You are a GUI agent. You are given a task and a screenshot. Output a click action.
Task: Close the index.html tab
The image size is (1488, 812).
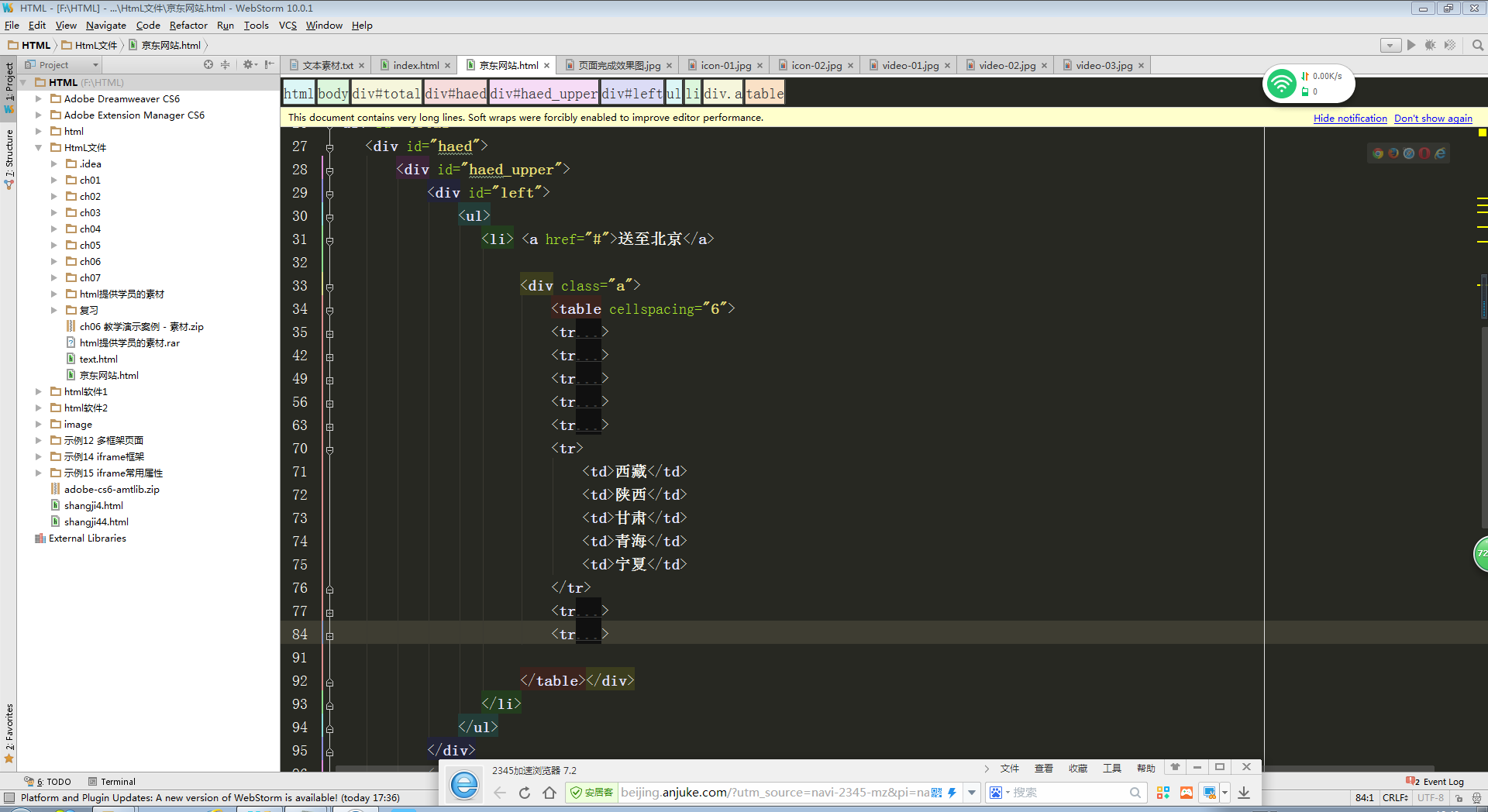(447, 66)
